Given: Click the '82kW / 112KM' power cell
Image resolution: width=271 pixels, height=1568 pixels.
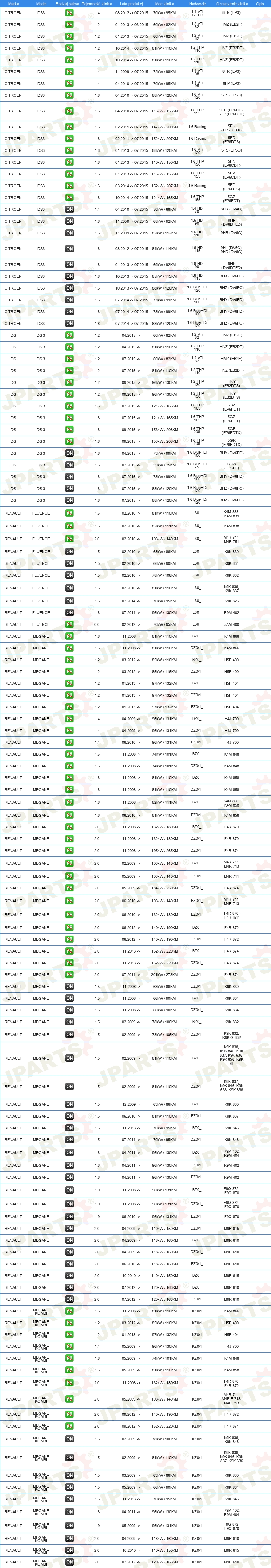Looking at the screenshot, I should [164, 233].
